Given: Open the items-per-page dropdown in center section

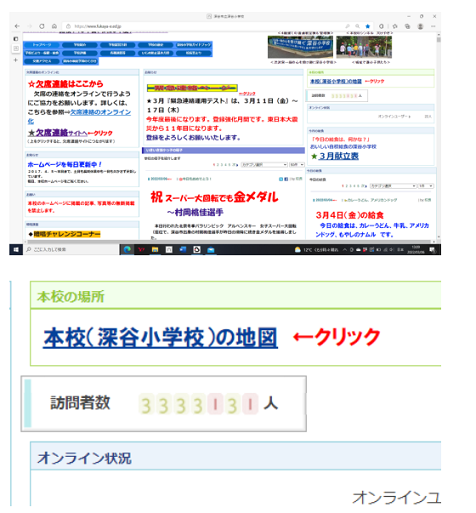Looking at the screenshot, I should tap(296, 165).
